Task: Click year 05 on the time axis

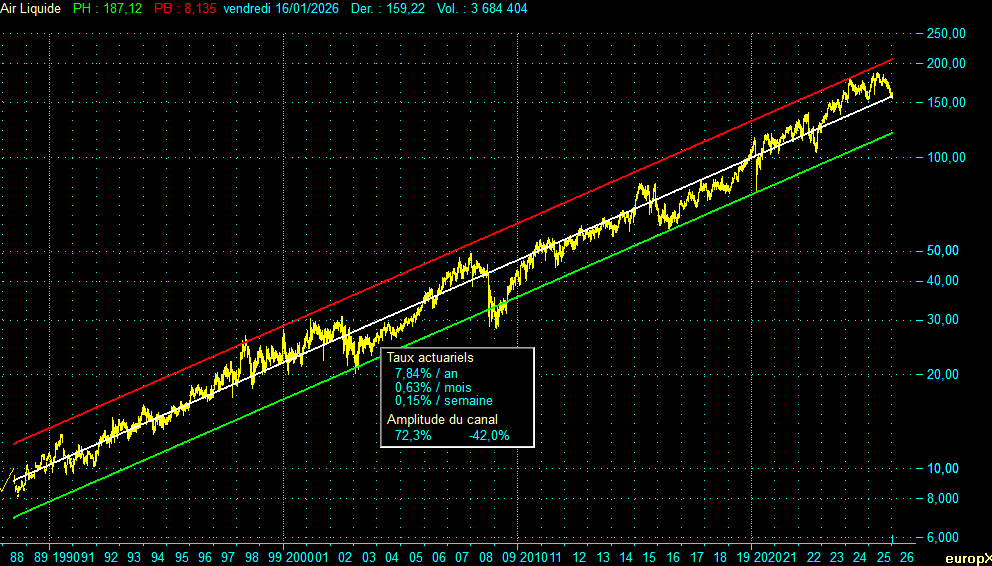Action: pyautogui.click(x=415, y=556)
